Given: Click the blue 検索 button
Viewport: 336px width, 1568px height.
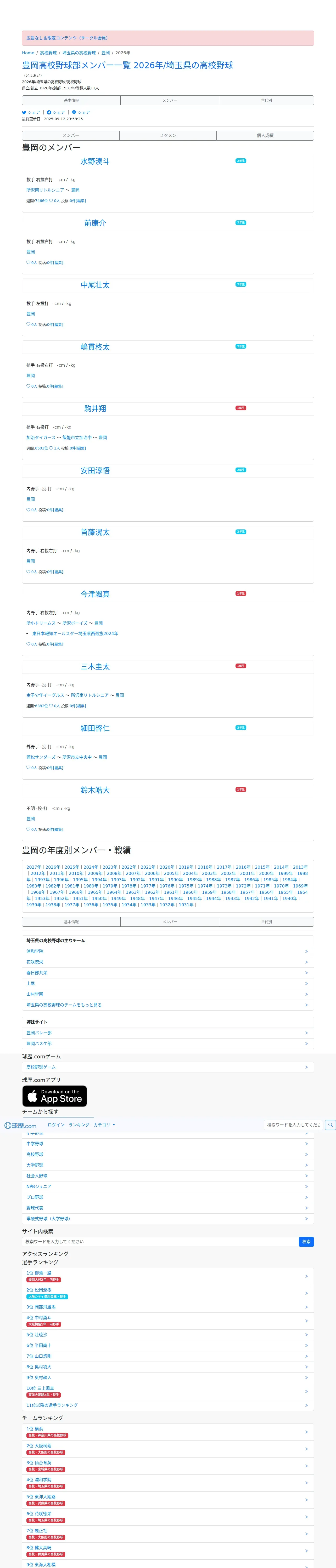Looking at the screenshot, I should click(306, 1242).
